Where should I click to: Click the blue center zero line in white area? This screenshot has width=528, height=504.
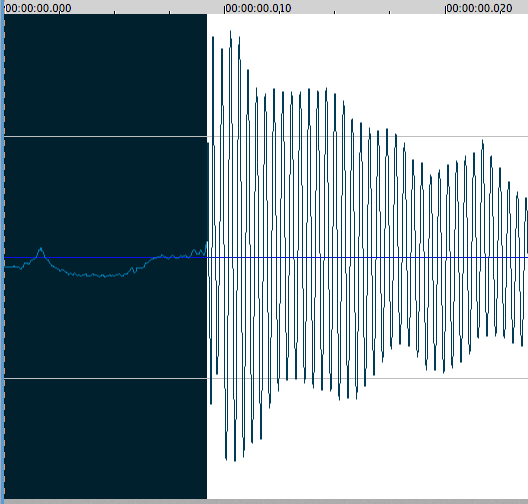pos(367,258)
